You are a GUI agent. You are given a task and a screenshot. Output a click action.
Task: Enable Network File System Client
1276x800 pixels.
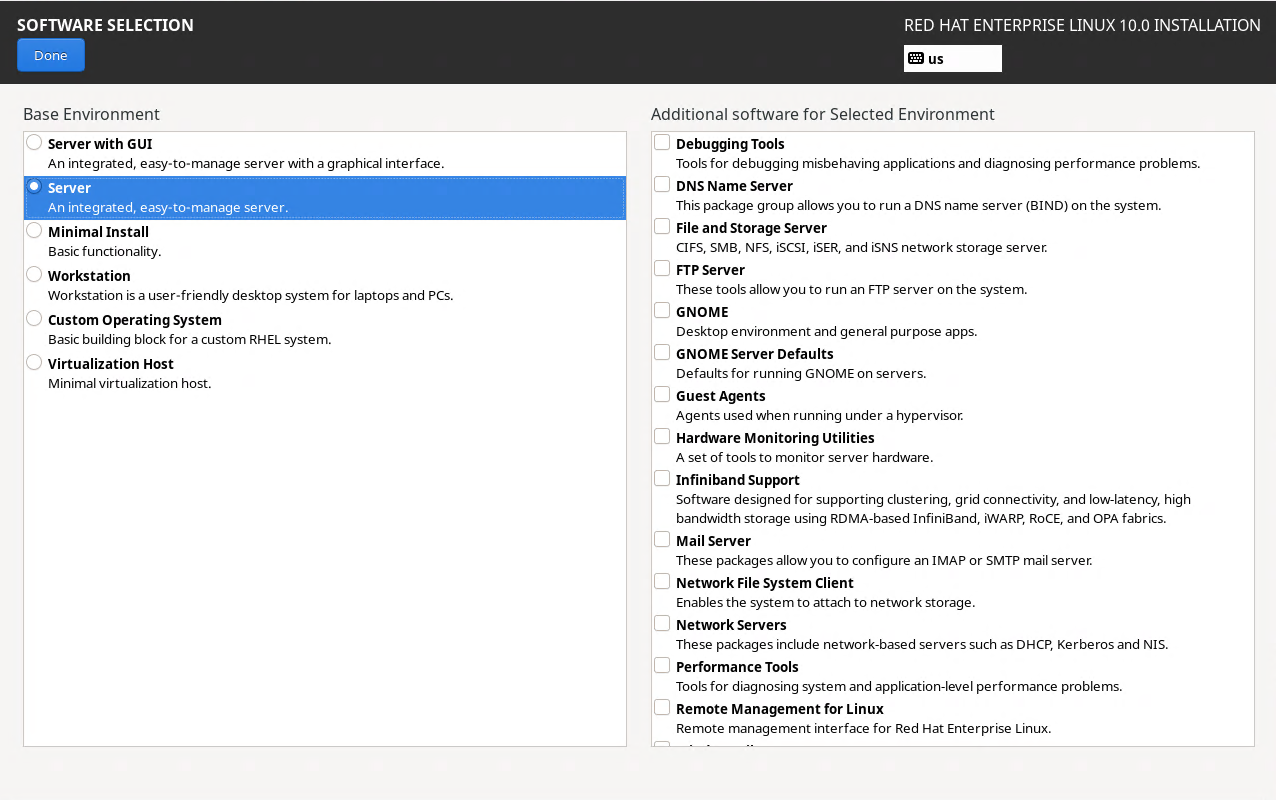point(662,582)
